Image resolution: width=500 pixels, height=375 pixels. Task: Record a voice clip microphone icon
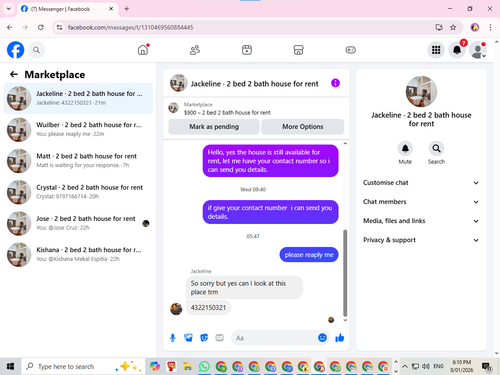[x=173, y=338]
